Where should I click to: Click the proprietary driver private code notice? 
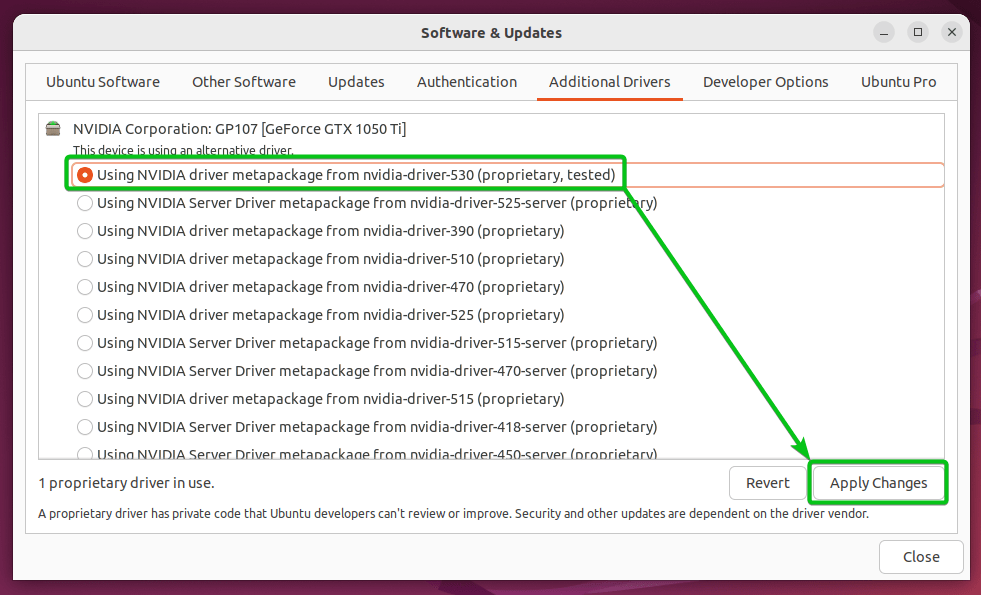click(454, 514)
